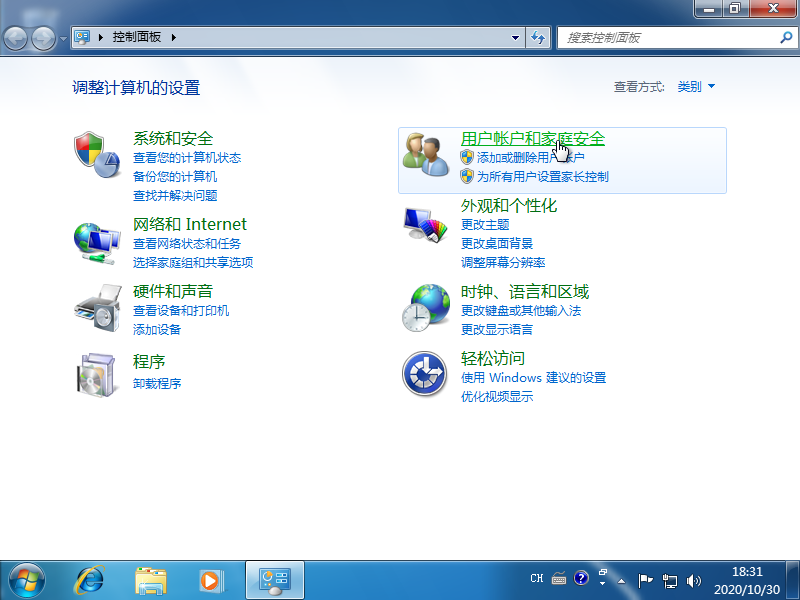
Task: Select the 程序 category icon
Action: 97,374
